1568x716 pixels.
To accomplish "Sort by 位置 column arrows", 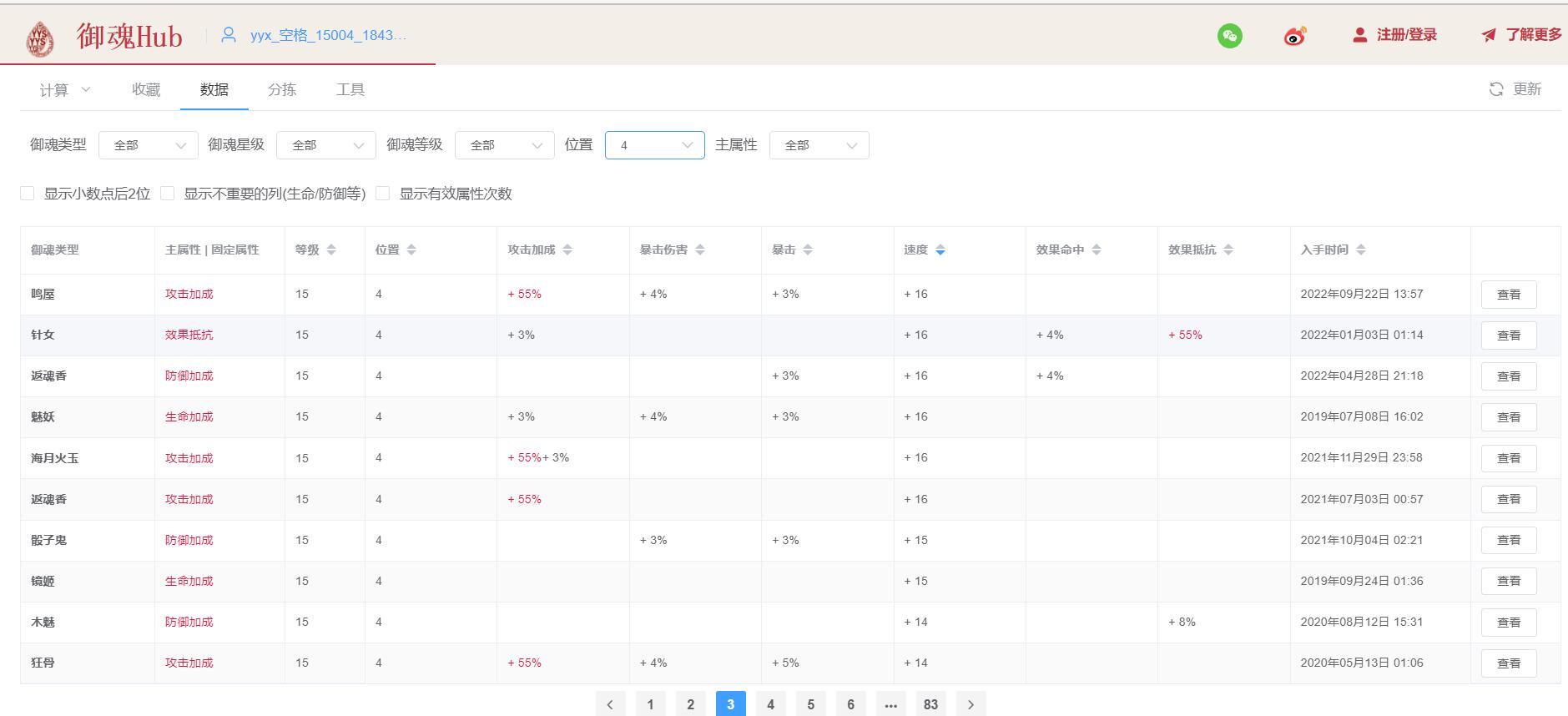I will (x=411, y=250).
